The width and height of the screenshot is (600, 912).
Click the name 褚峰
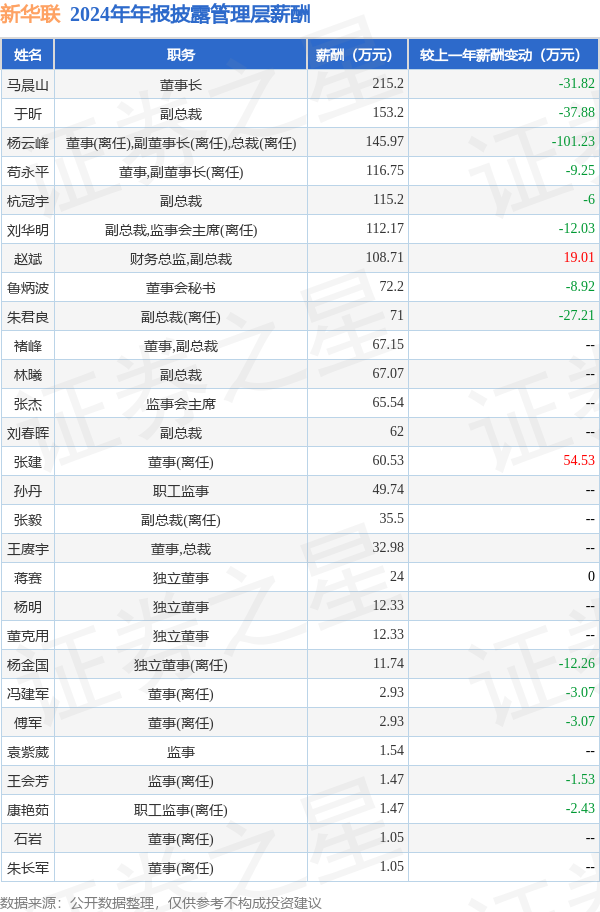tap(28, 346)
